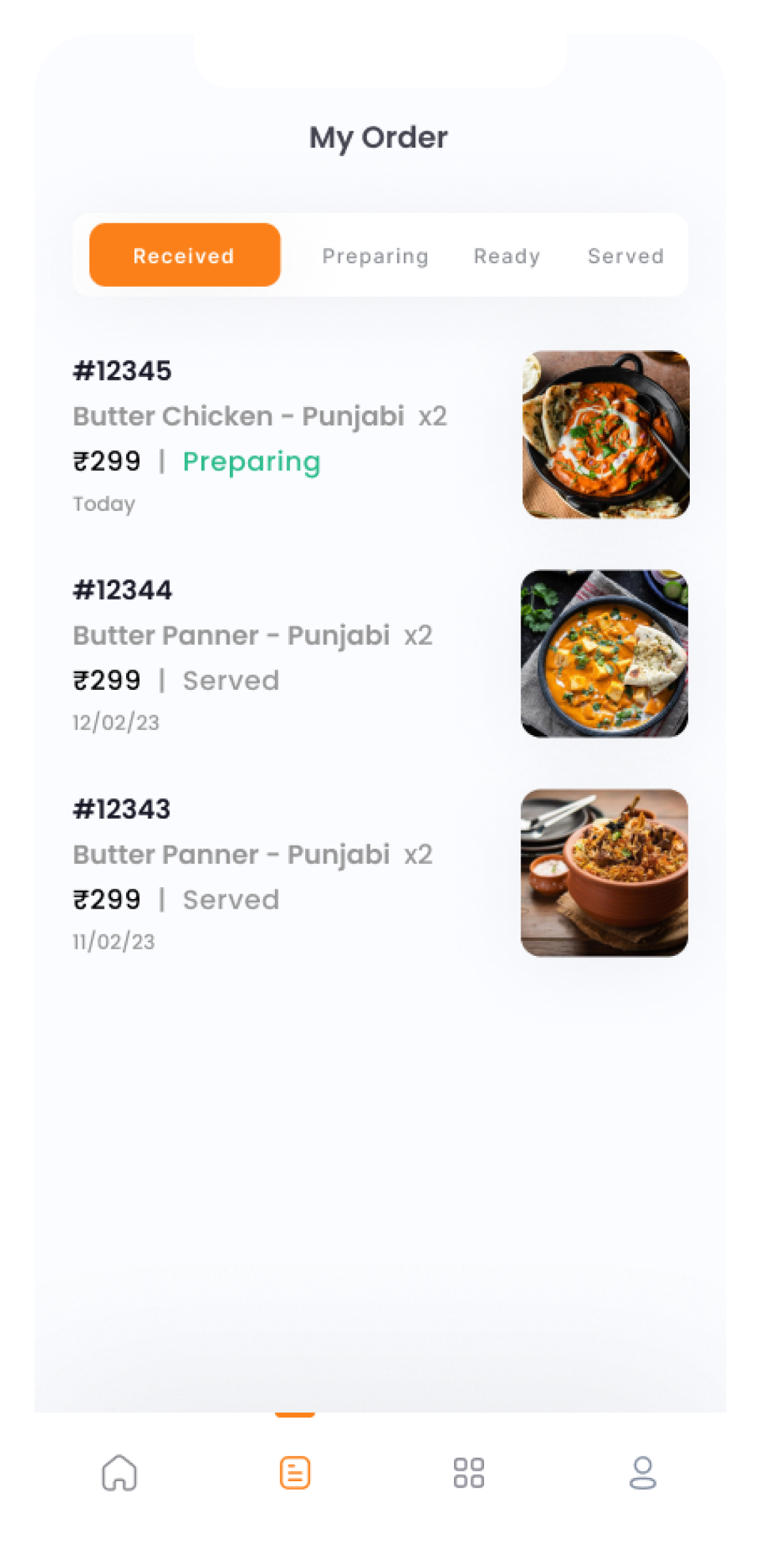Select the Received tab
Image resolution: width=761 pixels, height=1568 pixels.
click(185, 255)
